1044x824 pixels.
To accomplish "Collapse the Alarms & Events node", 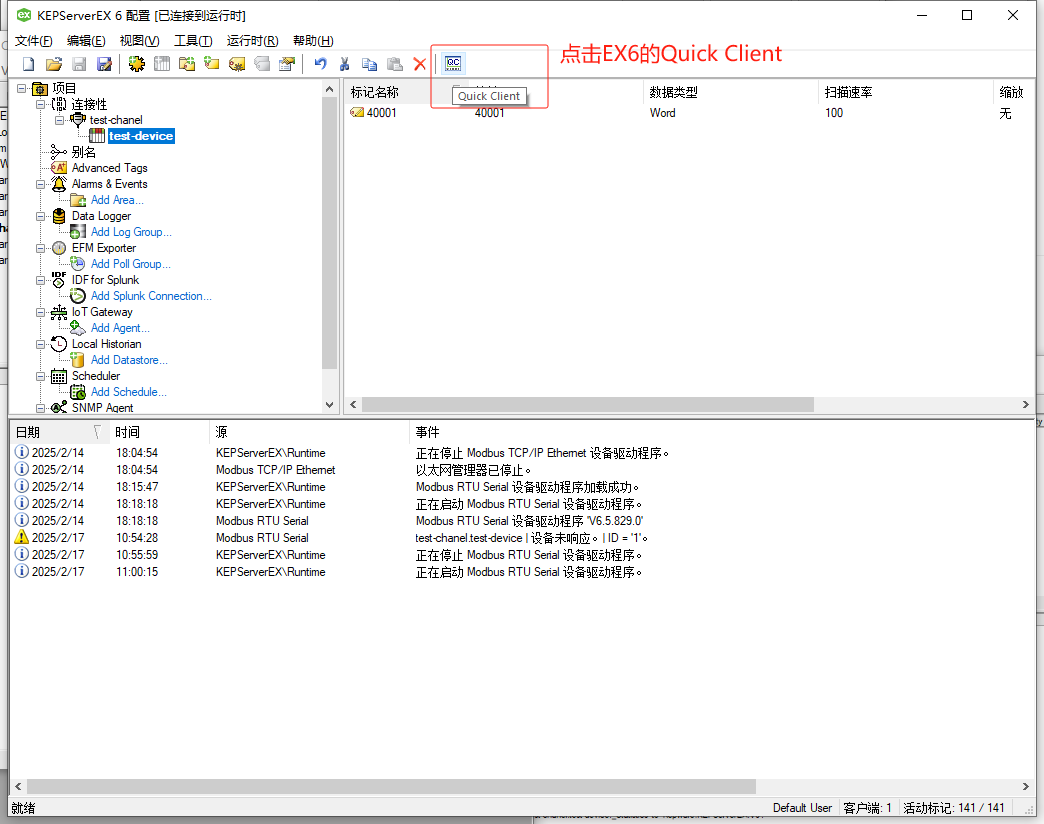I will (x=41, y=184).
